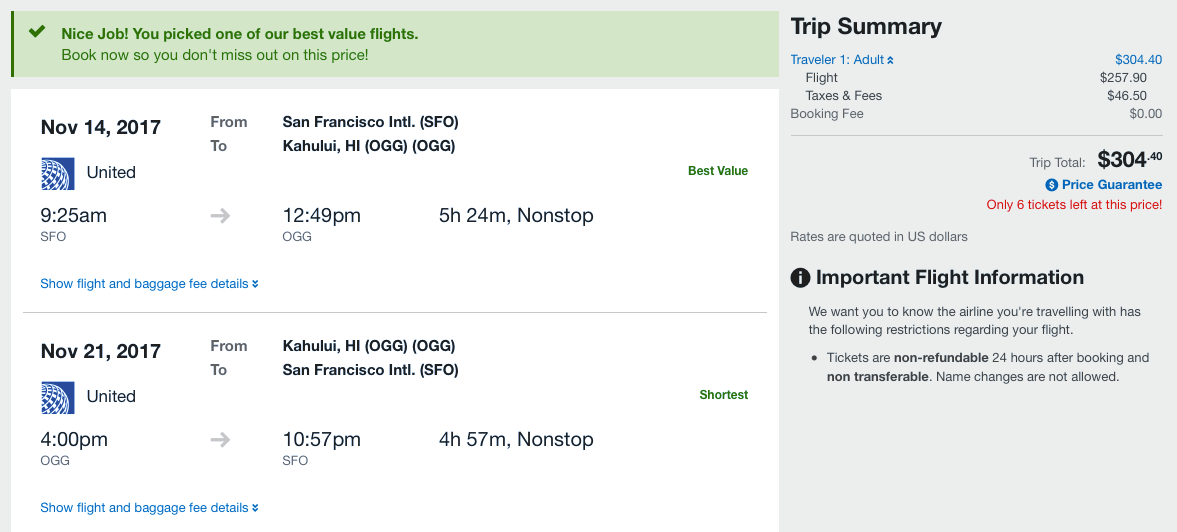Click the Price Guarantee dollar icon

pos(1051,185)
